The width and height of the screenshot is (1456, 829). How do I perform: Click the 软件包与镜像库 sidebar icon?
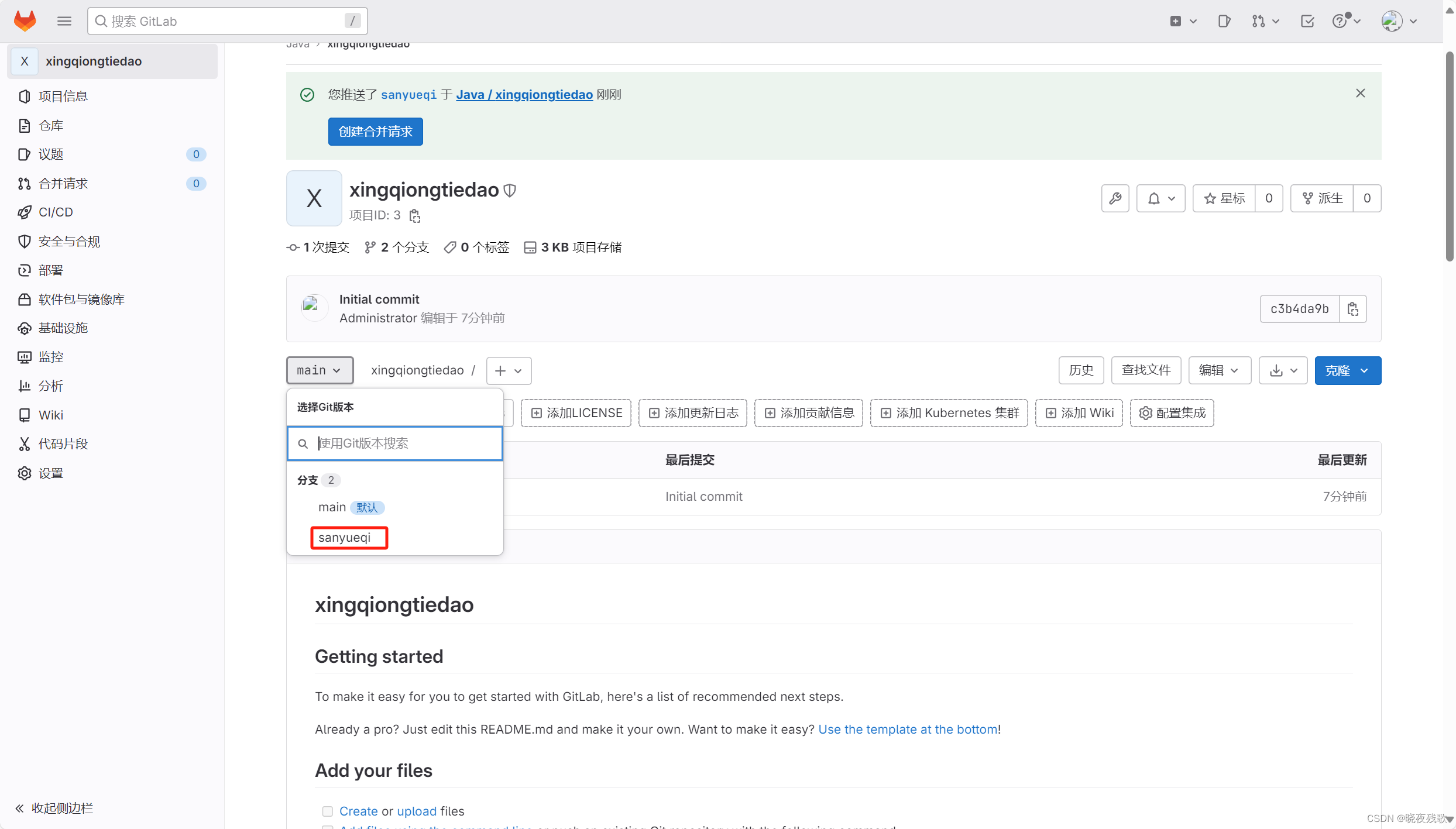tap(24, 299)
